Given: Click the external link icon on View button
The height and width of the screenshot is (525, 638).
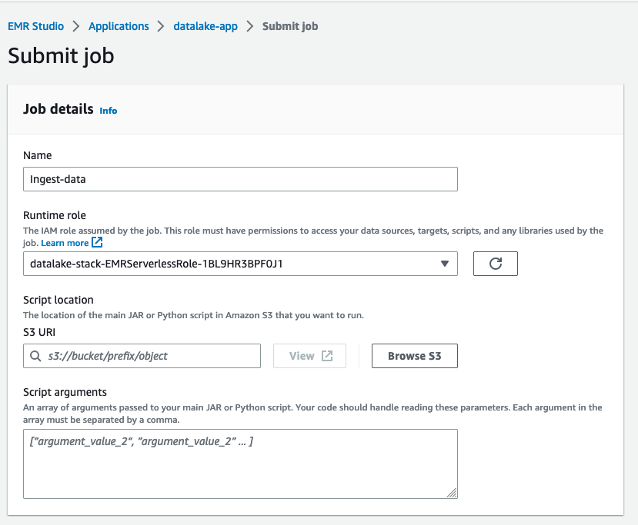Looking at the screenshot, I should pos(326,356).
